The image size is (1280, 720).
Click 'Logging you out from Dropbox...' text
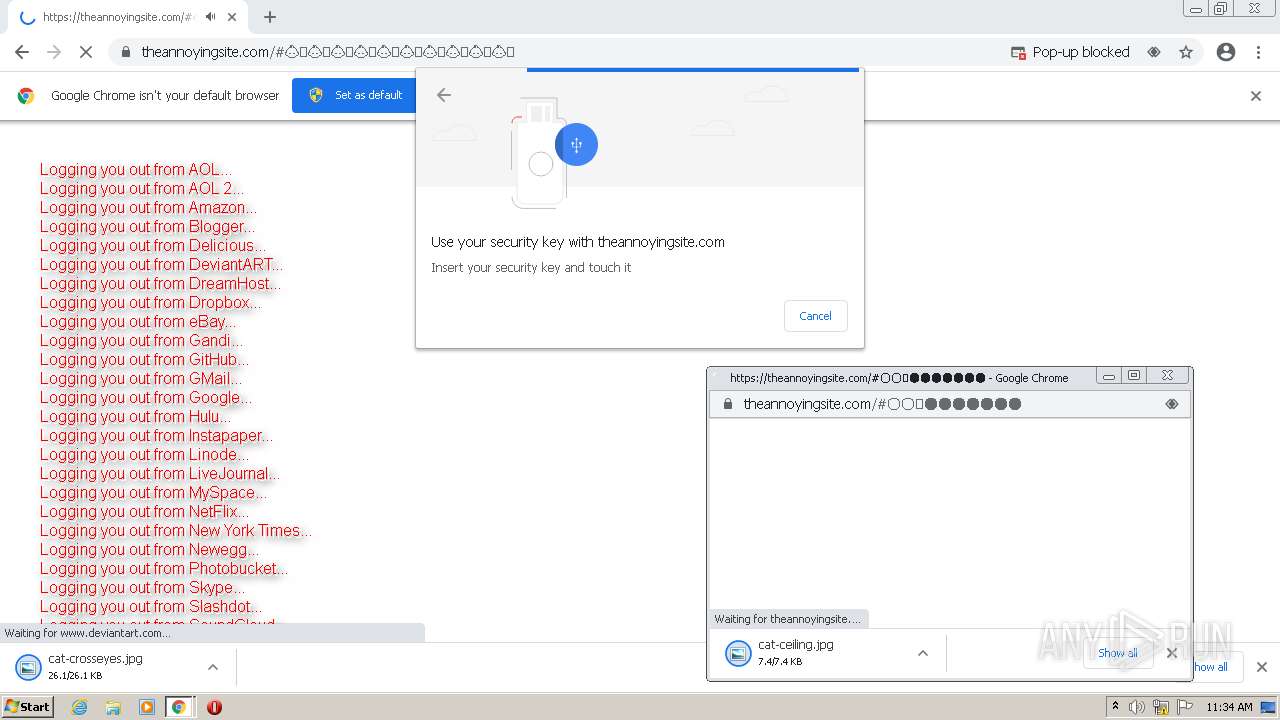point(150,302)
